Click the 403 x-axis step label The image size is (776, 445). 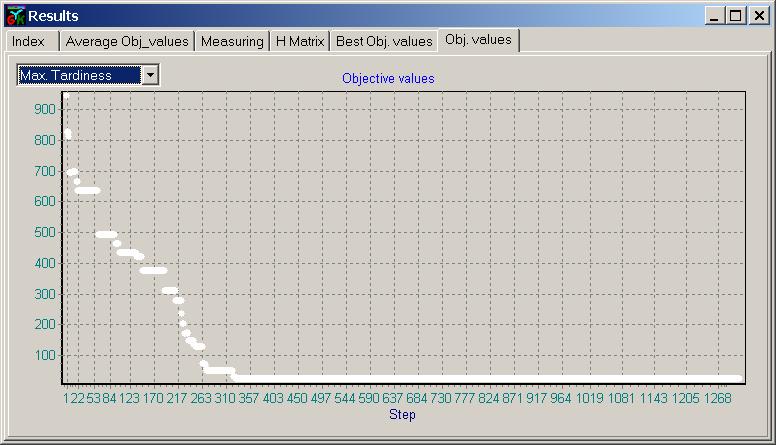(273, 398)
